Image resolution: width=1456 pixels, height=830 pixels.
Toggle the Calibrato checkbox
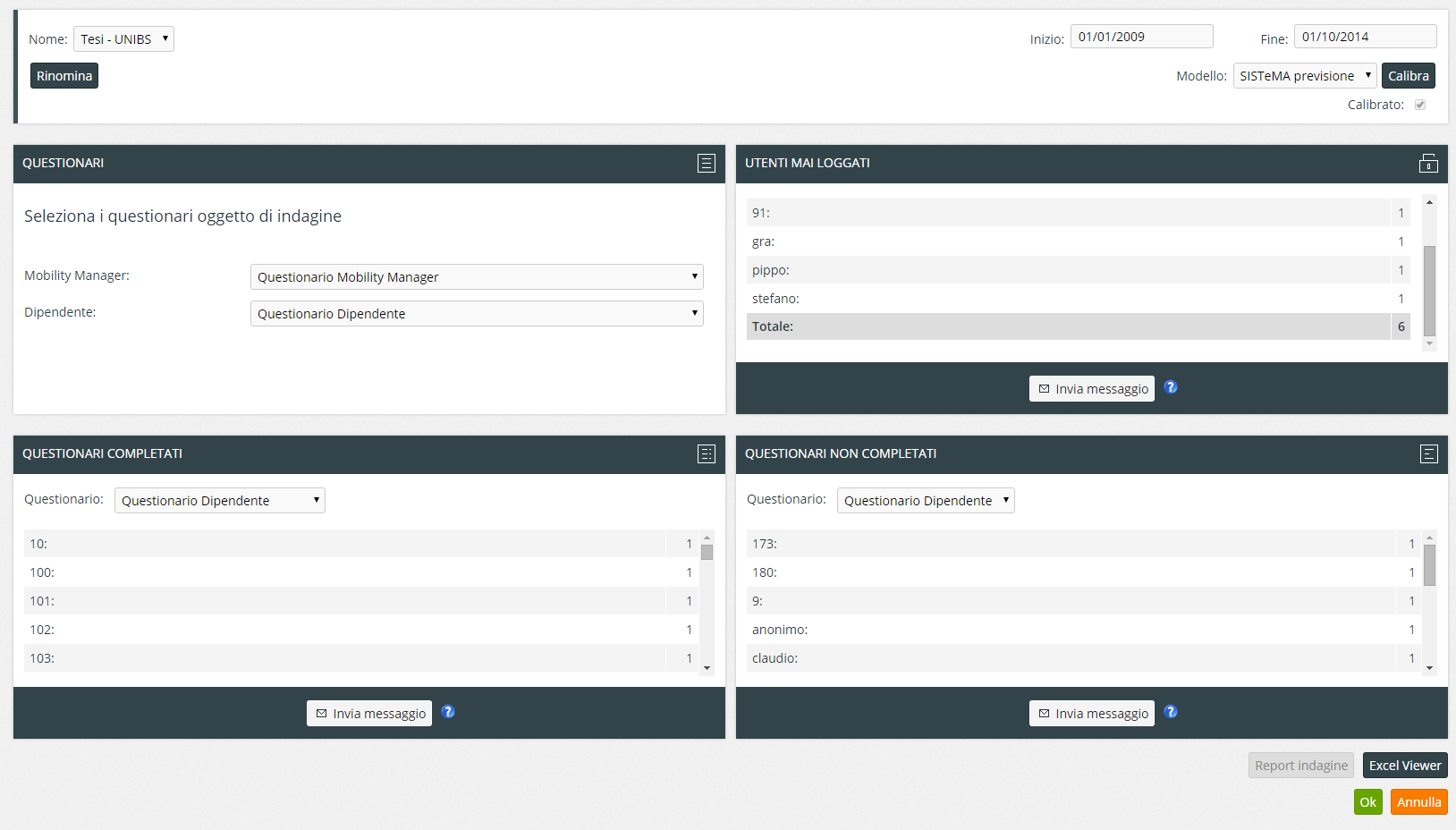pos(1420,105)
